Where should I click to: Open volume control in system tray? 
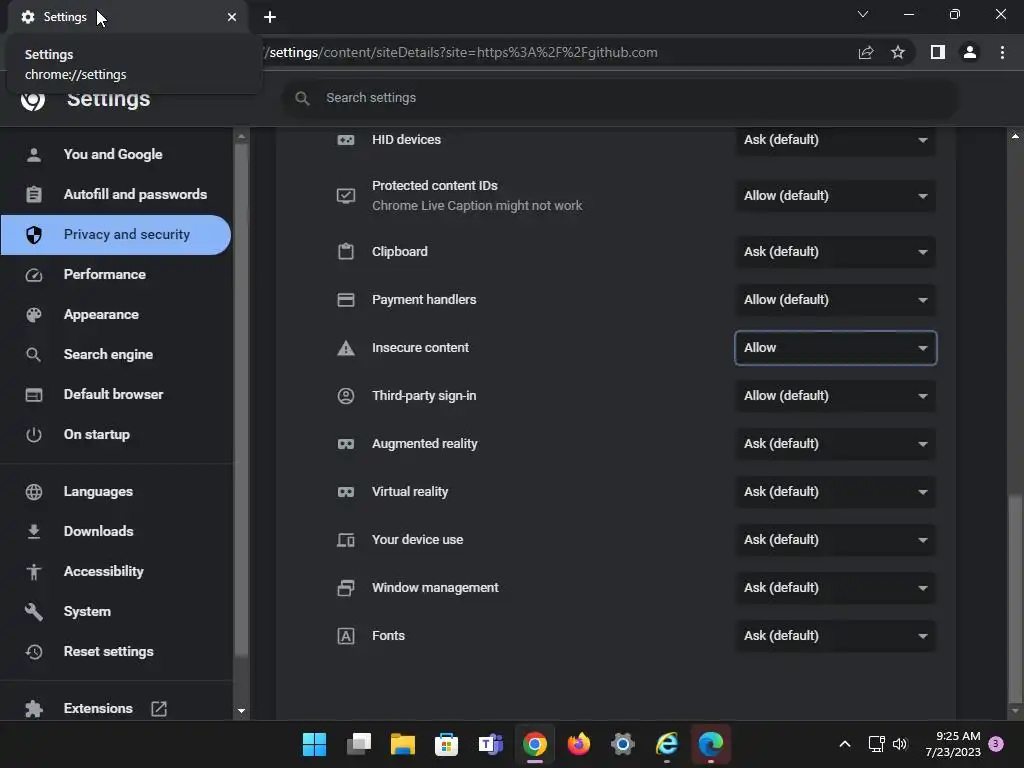(x=900, y=744)
